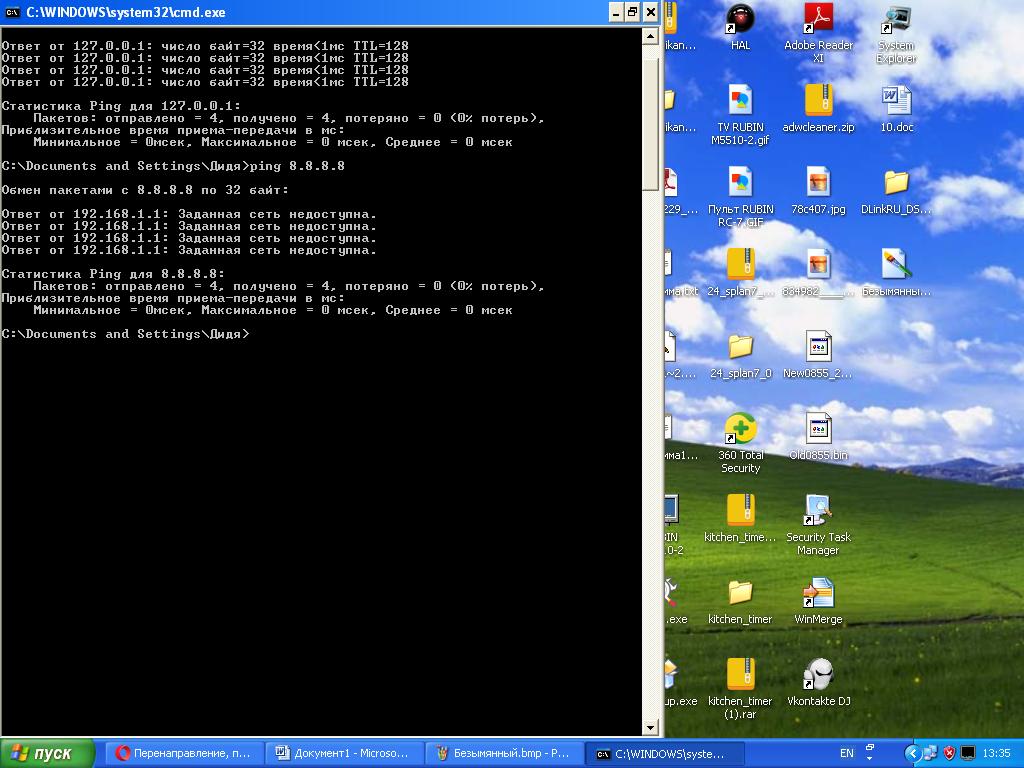
Task: Open the Vkontakte DJ shortcut
Action: click(818, 675)
